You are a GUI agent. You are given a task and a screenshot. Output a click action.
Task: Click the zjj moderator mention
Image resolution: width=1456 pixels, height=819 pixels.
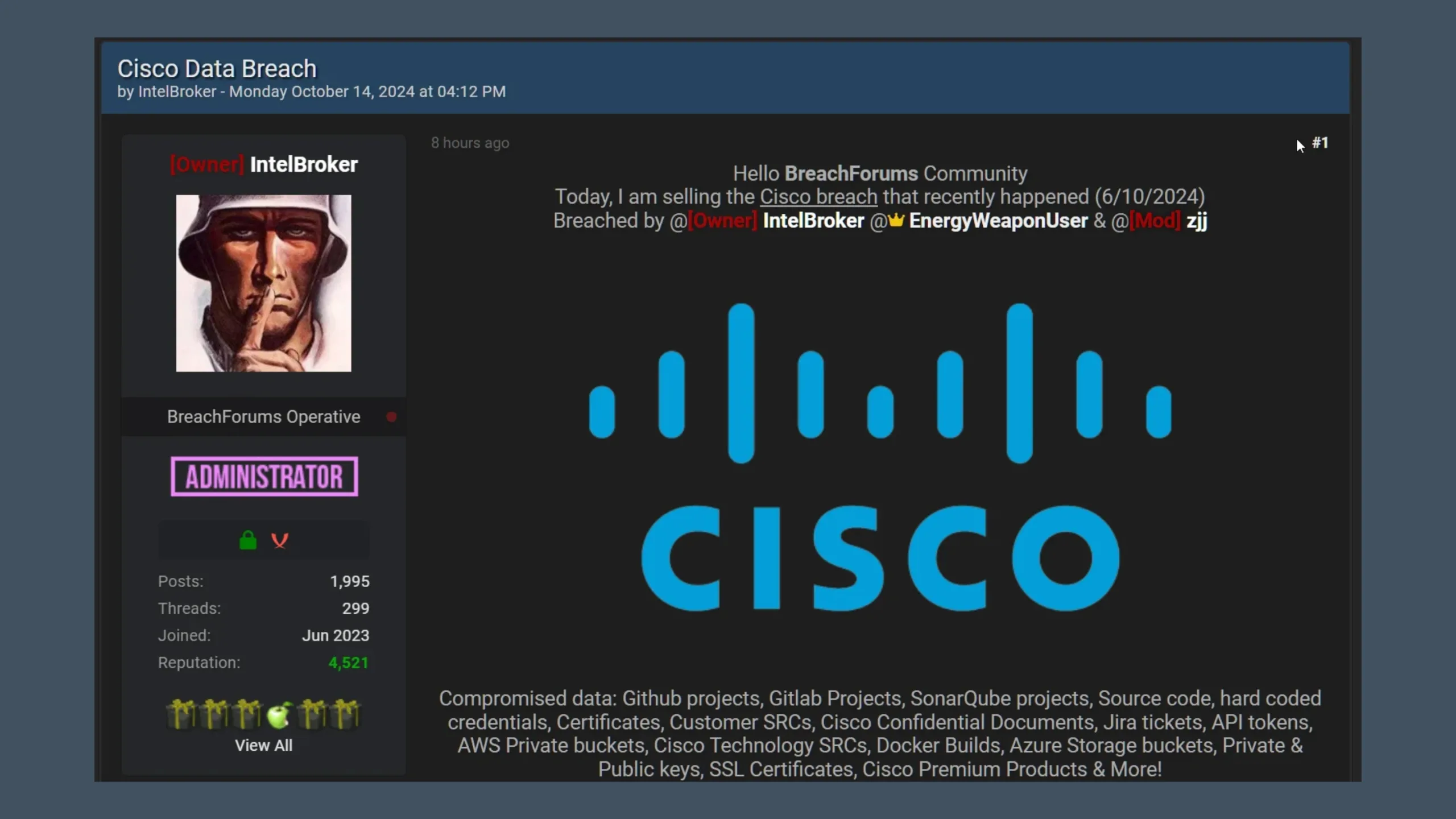click(x=1196, y=221)
